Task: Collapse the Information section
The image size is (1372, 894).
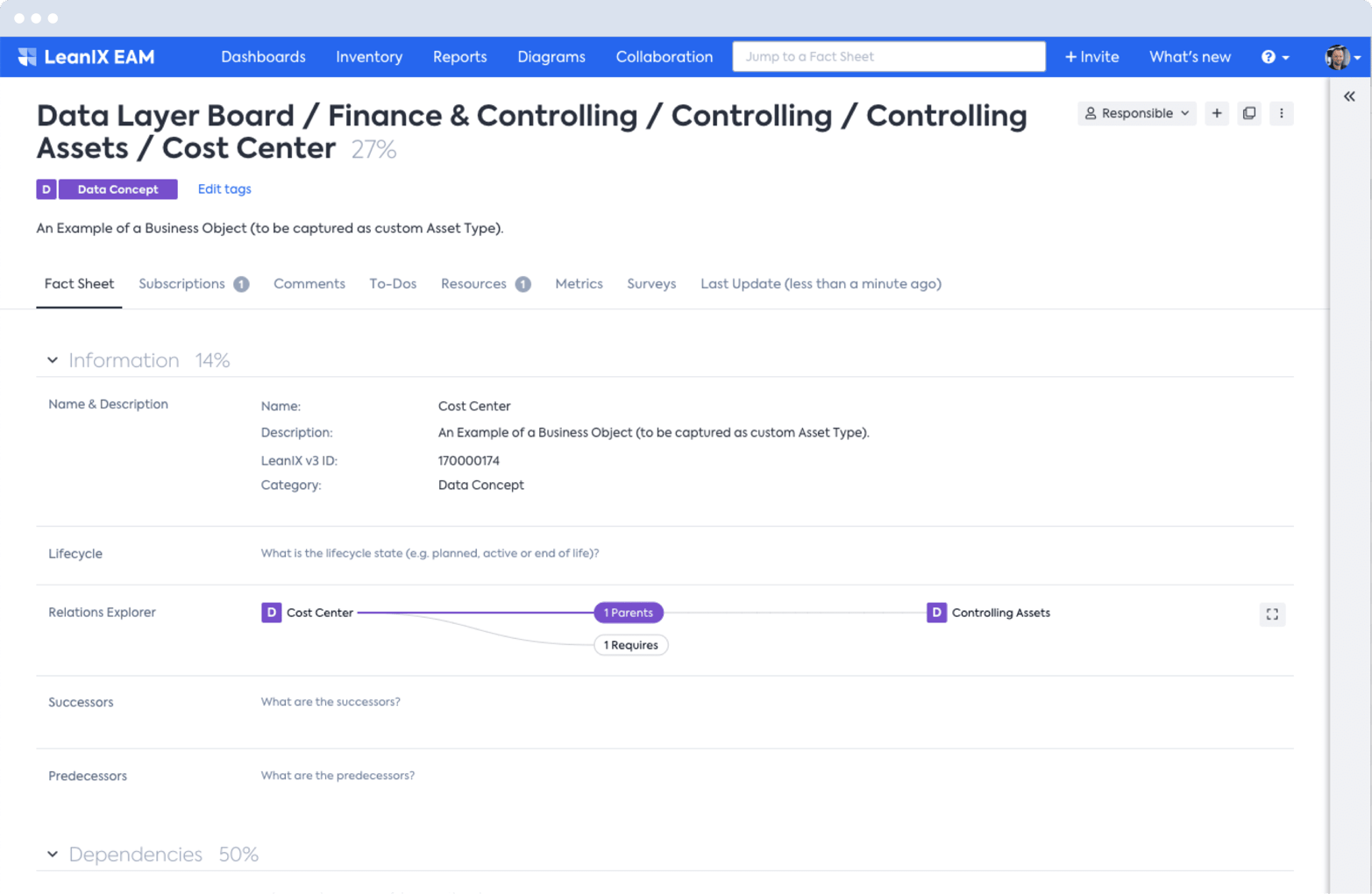Action: 52,359
